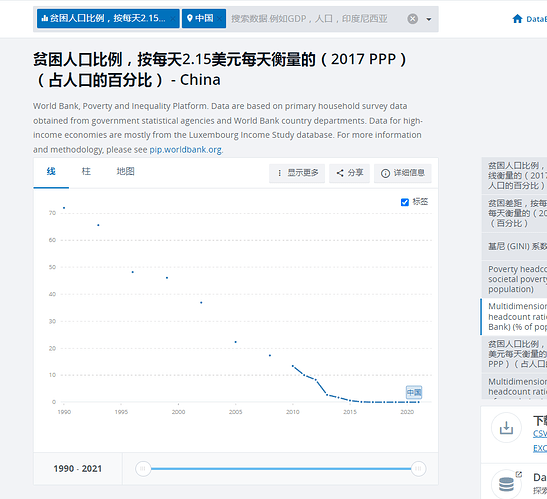Click the location pin icon in 中国 tag
The height and width of the screenshot is (499, 547).
(189, 18)
